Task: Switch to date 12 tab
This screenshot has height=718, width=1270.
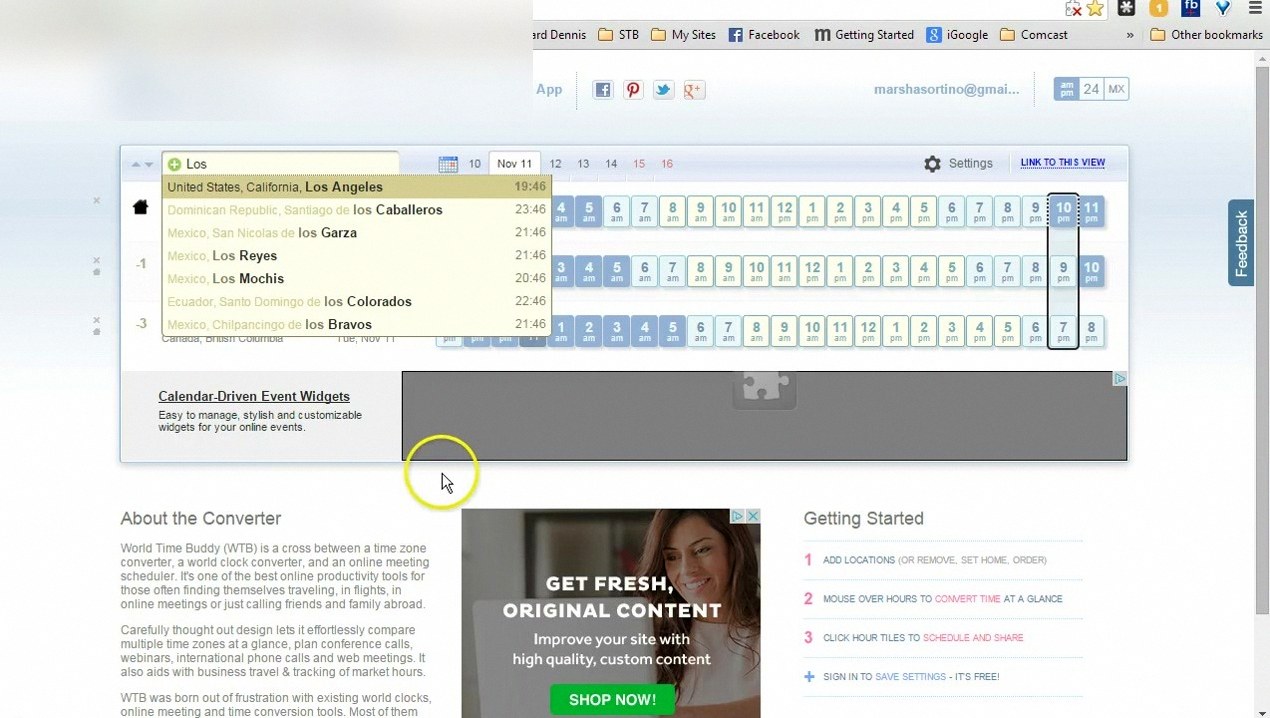Action: 555,164
